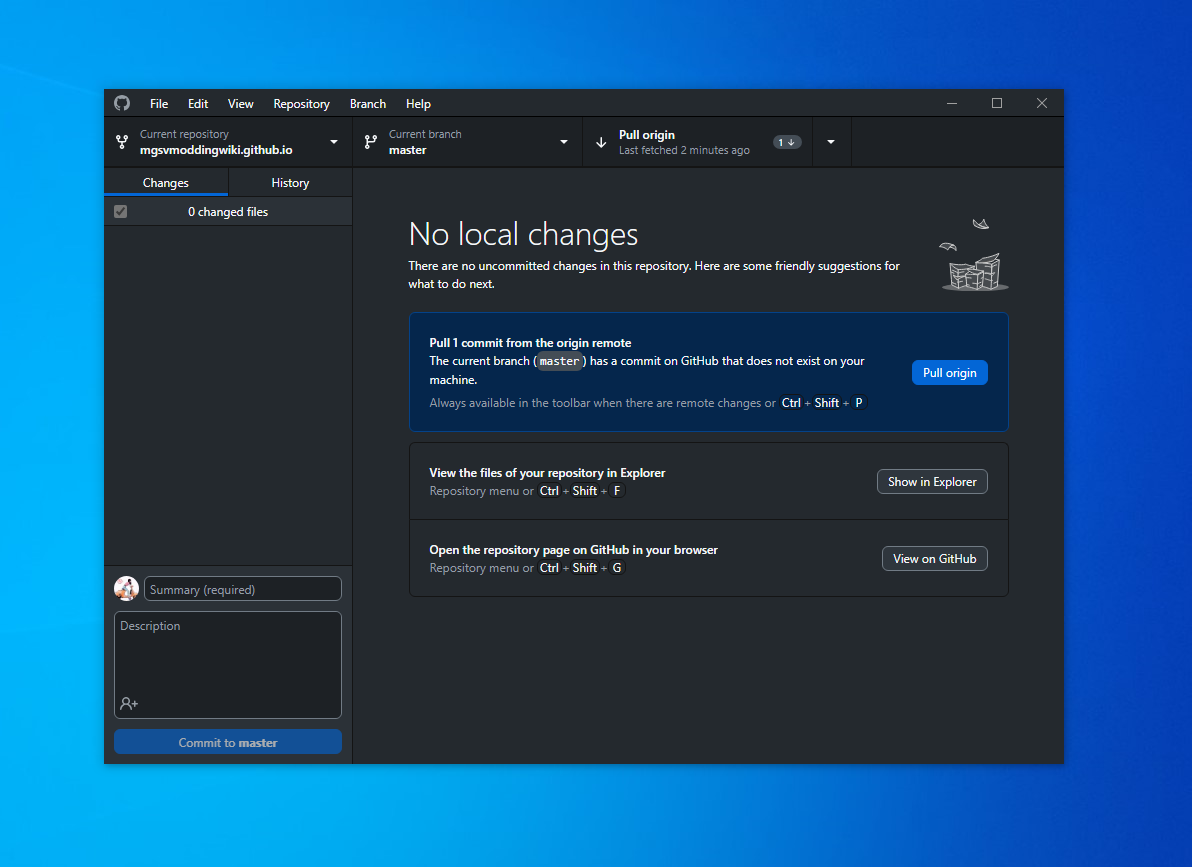Image resolution: width=1192 pixels, height=867 pixels.
Task: Click your user avatar beside the Summary field
Action: click(126, 588)
